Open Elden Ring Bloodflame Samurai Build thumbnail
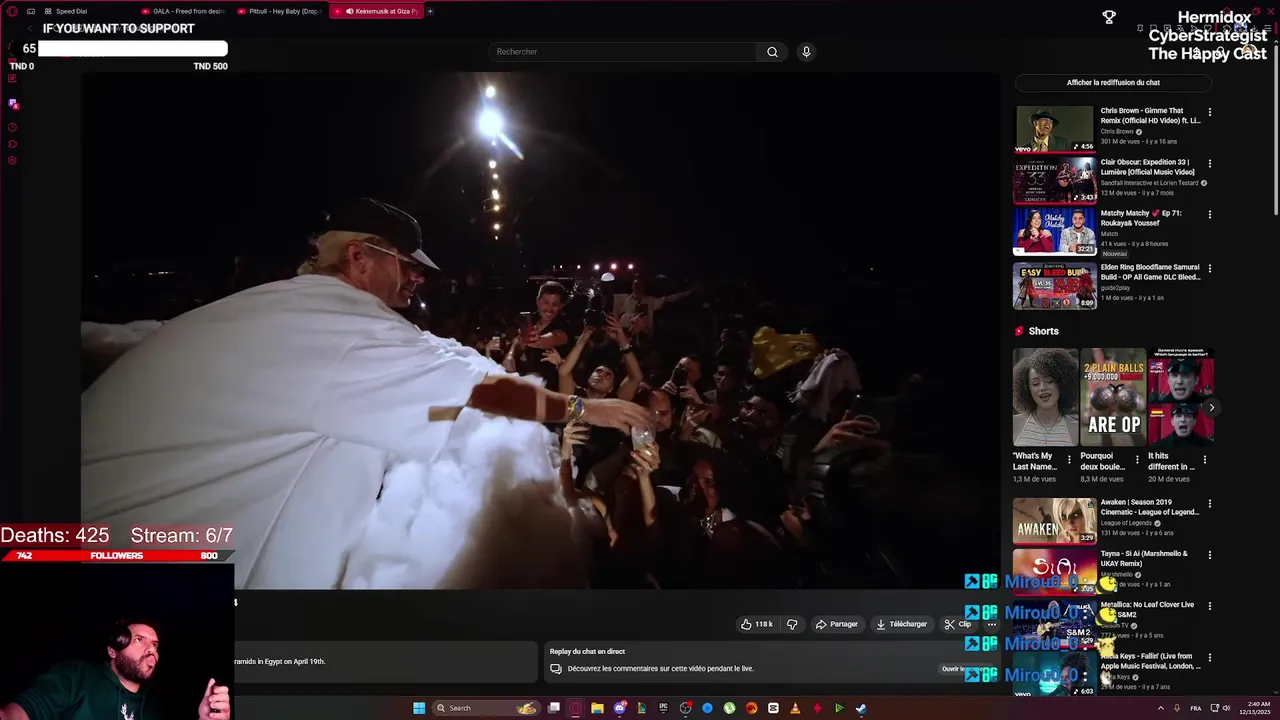 (x=1054, y=285)
